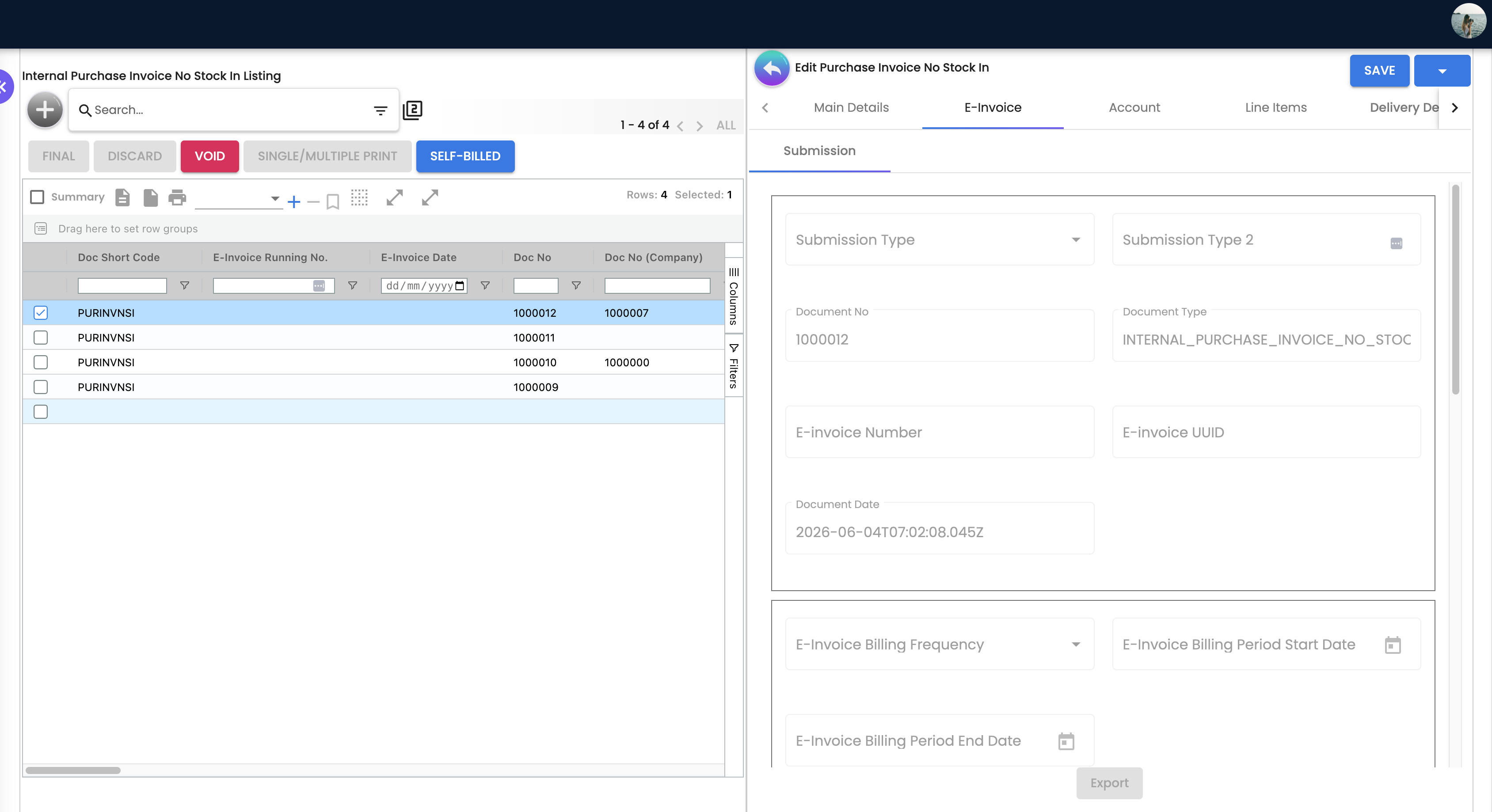The image size is (1492, 812).
Task: Click the SINGLE/MULTIPLE PRINT button
Action: (327, 156)
